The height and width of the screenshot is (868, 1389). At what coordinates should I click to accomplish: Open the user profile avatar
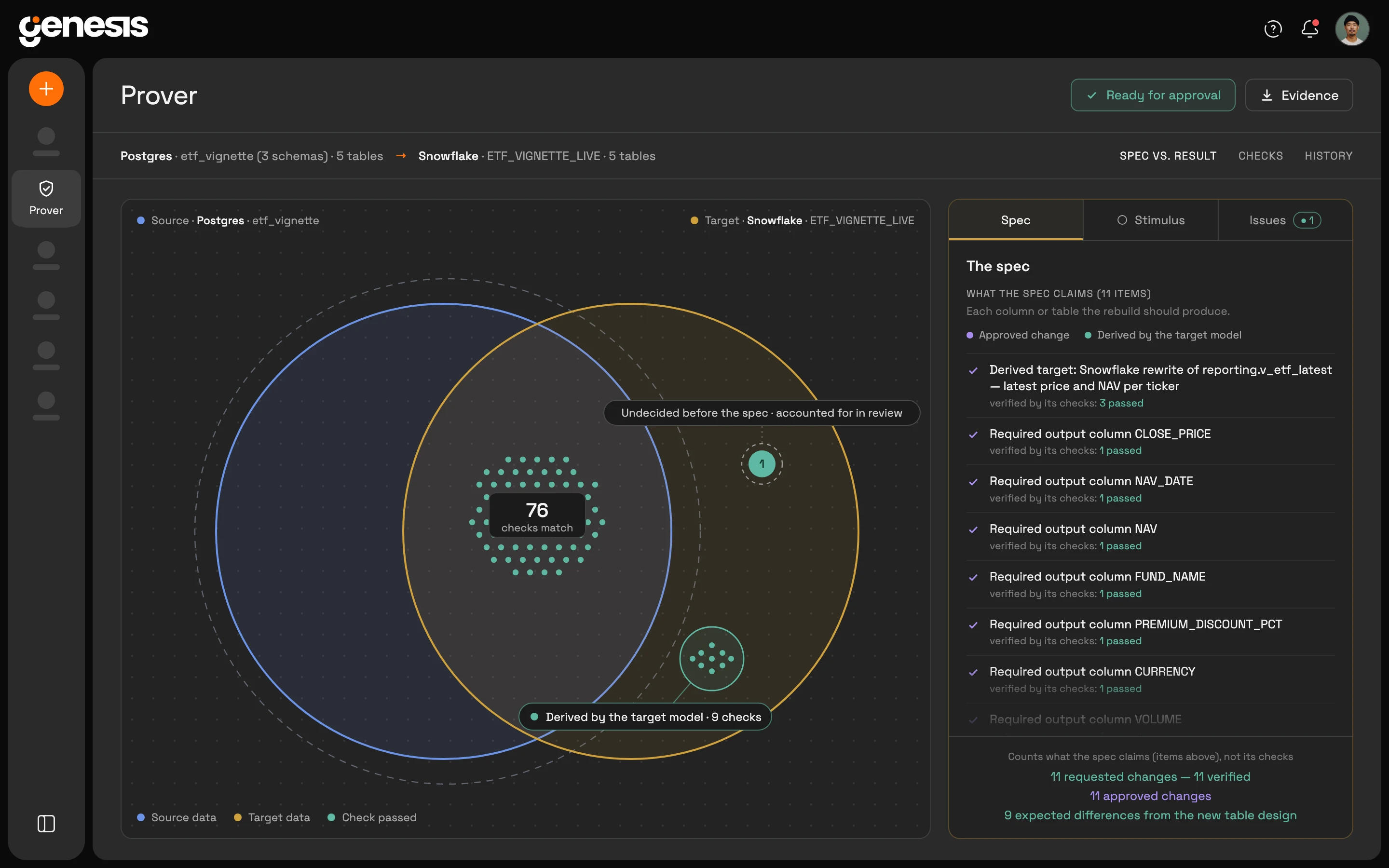[1352, 29]
